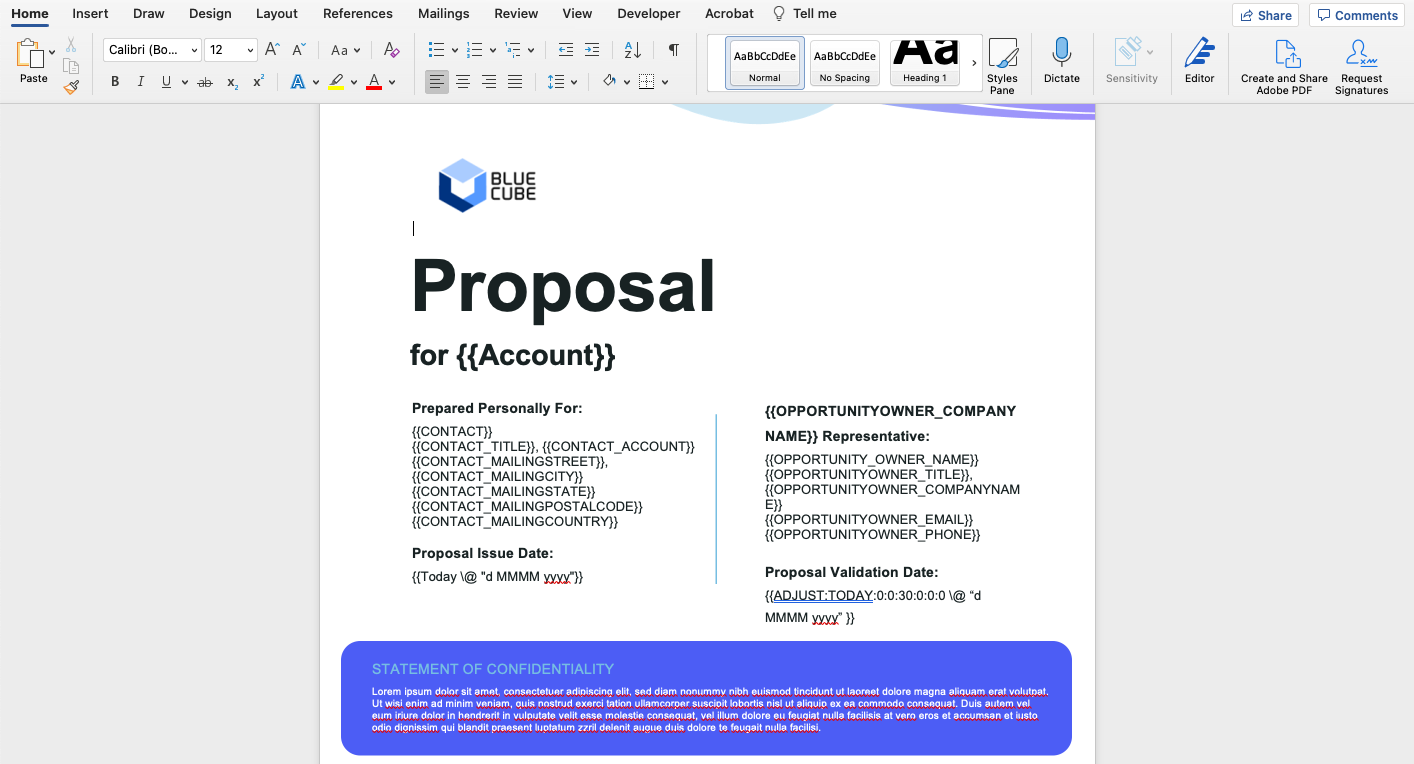1414x764 pixels.
Task: Click the Statement of Confidentiality heading
Action: [493, 669]
